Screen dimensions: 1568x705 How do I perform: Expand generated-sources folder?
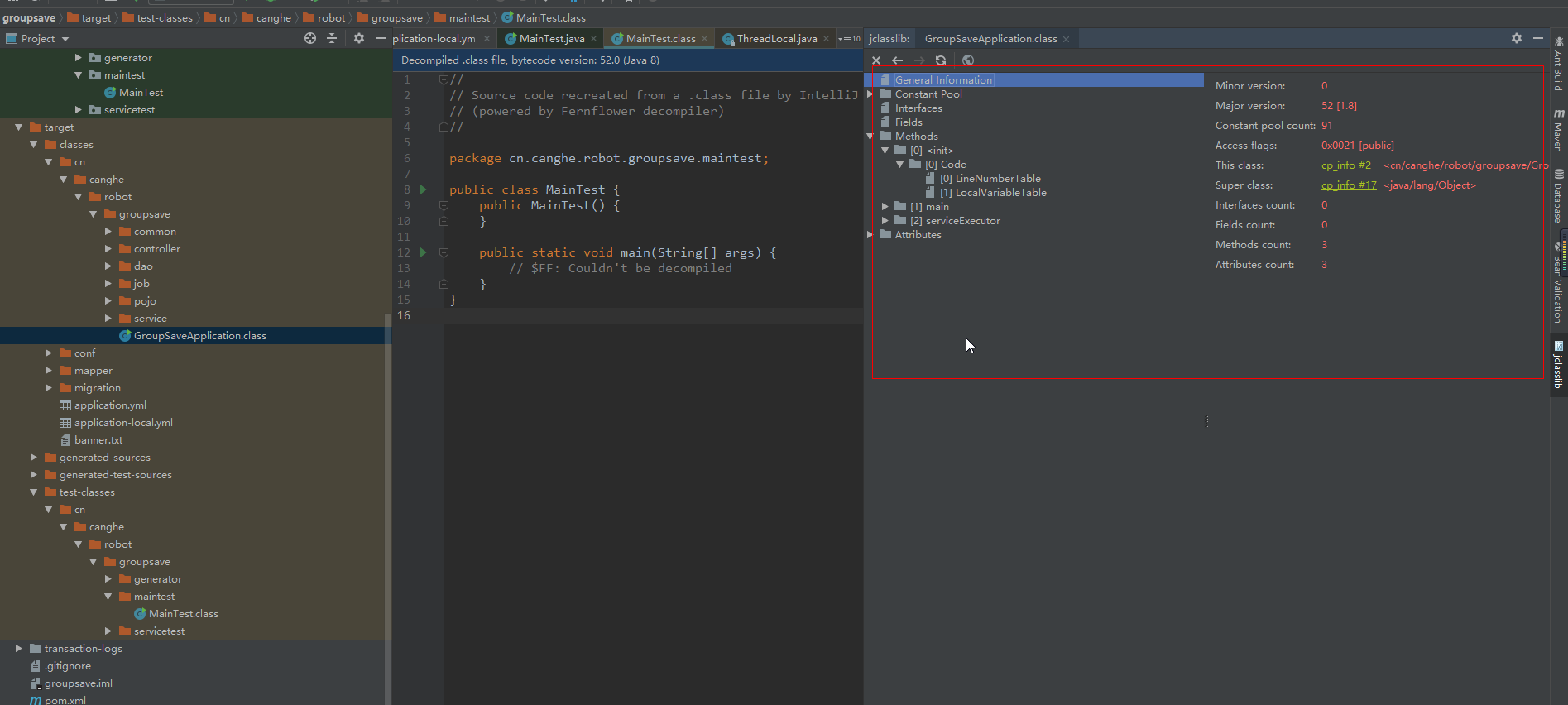[34, 458]
